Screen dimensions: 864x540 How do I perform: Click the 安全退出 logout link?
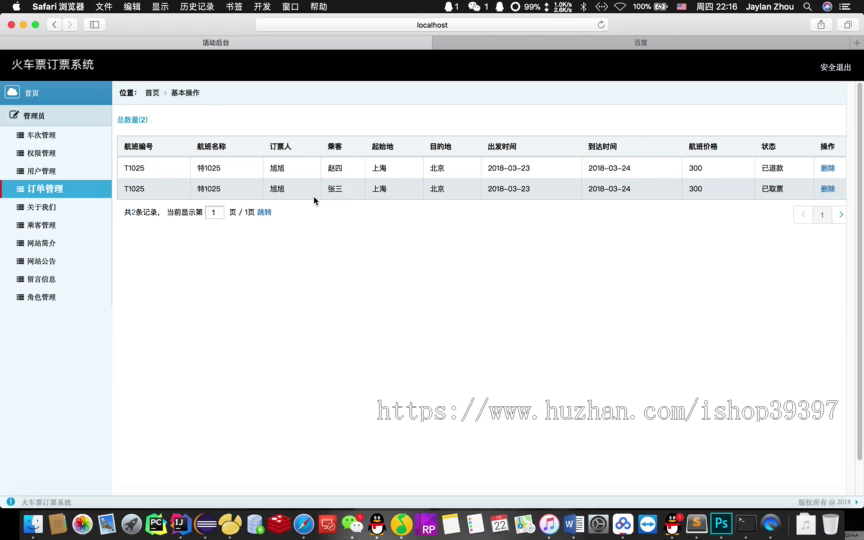(x=835, y=67)
